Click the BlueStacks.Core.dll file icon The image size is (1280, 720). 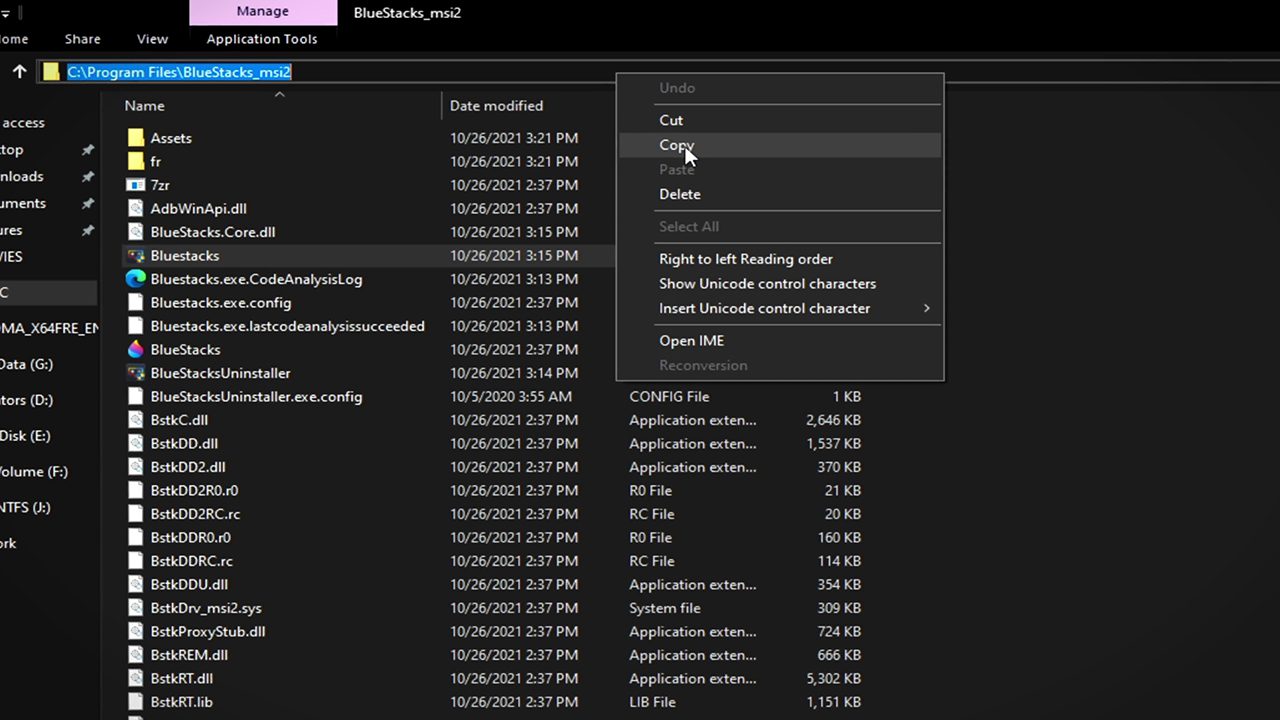click(136, 232)
